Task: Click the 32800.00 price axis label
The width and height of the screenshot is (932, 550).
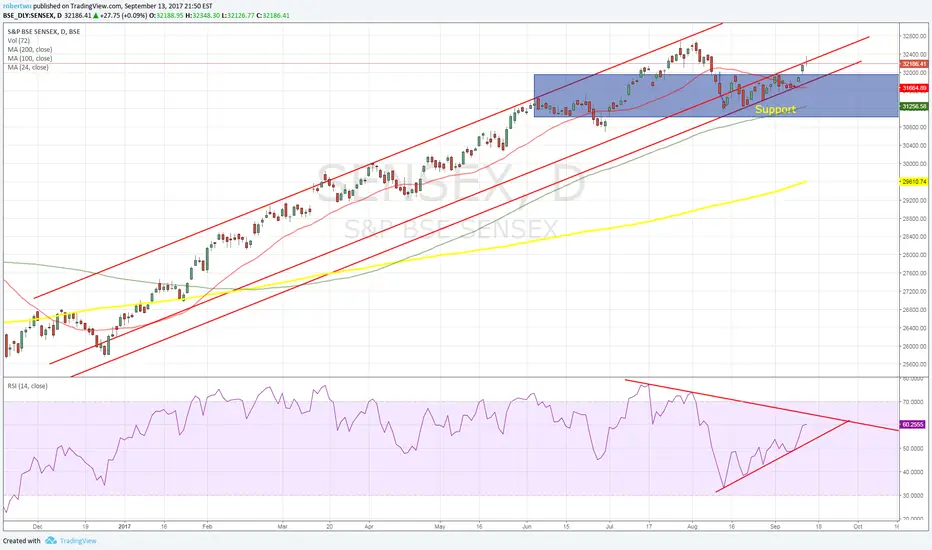Action: tap(914, 36)
